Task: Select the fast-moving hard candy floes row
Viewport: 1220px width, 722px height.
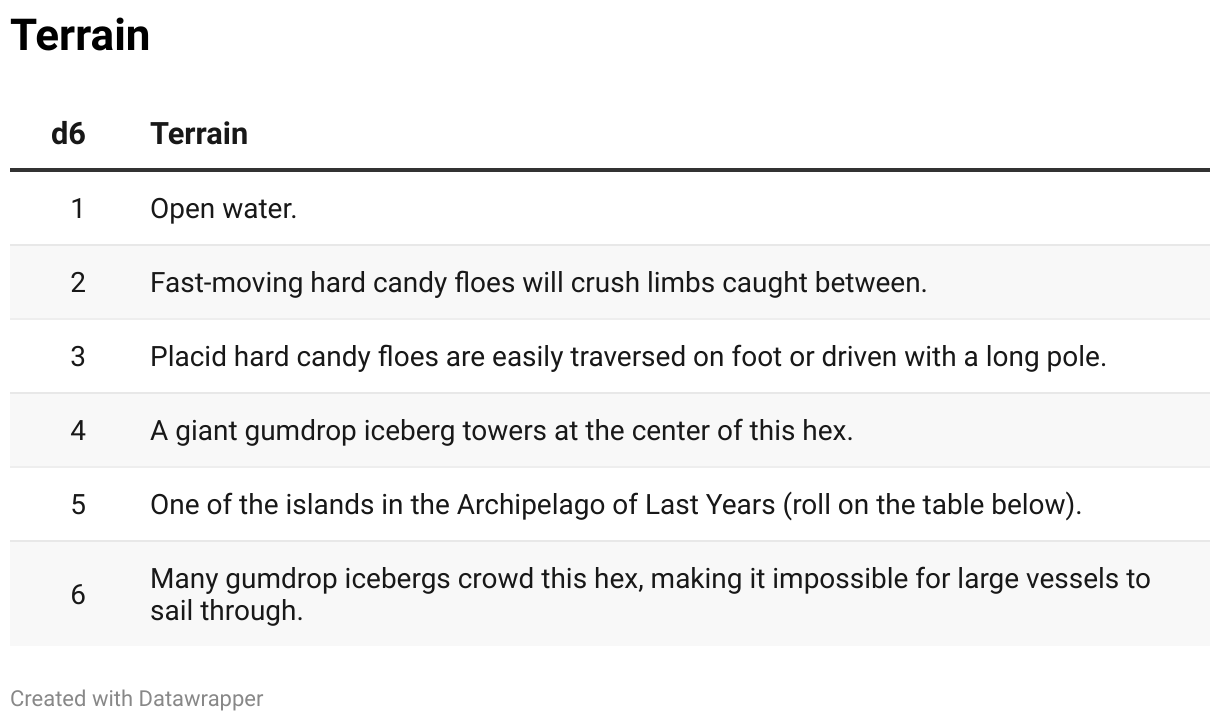Action: (x=610, y=283)
